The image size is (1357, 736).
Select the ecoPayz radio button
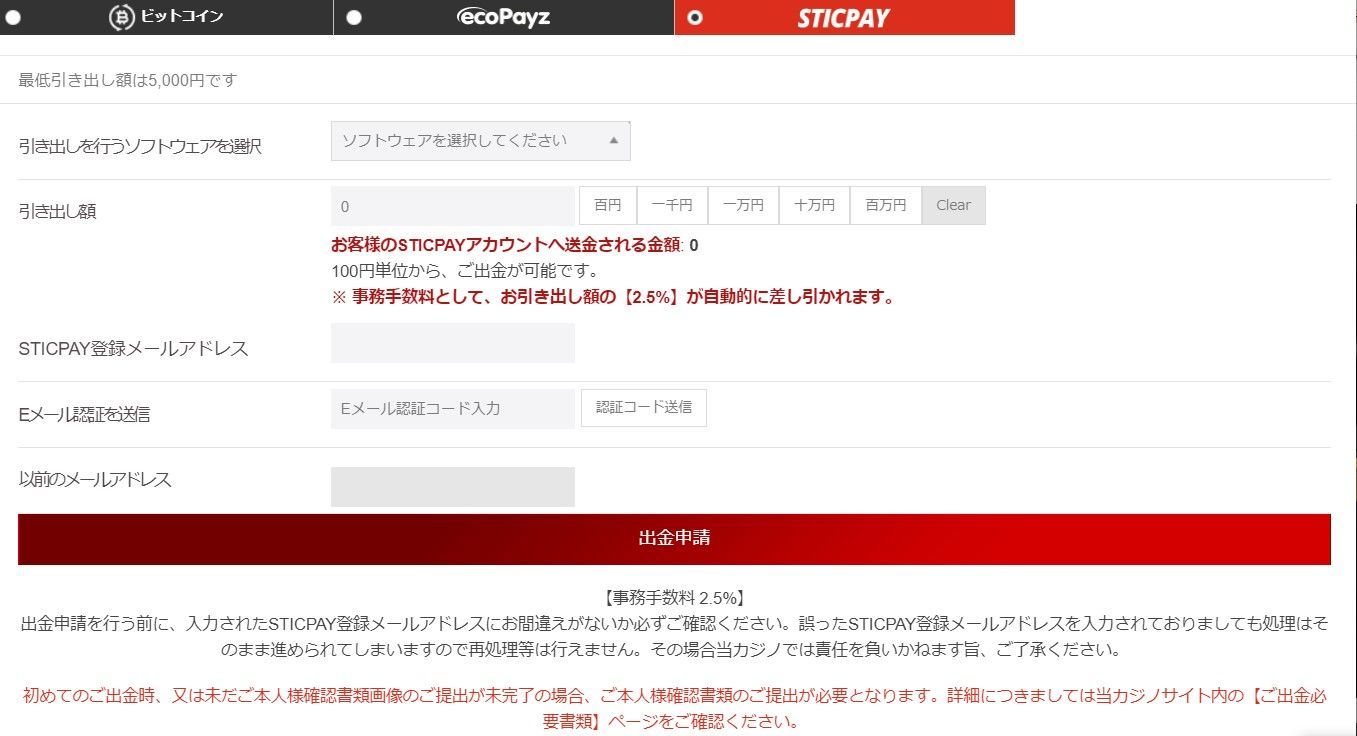(x=354, y=17)
